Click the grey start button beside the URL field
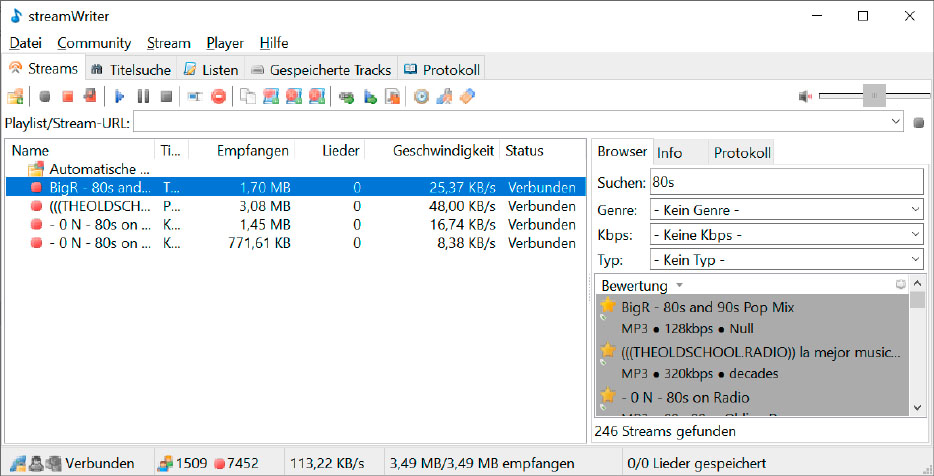The height and width of the screenshot is (476, 934). (x=919, y=123)
